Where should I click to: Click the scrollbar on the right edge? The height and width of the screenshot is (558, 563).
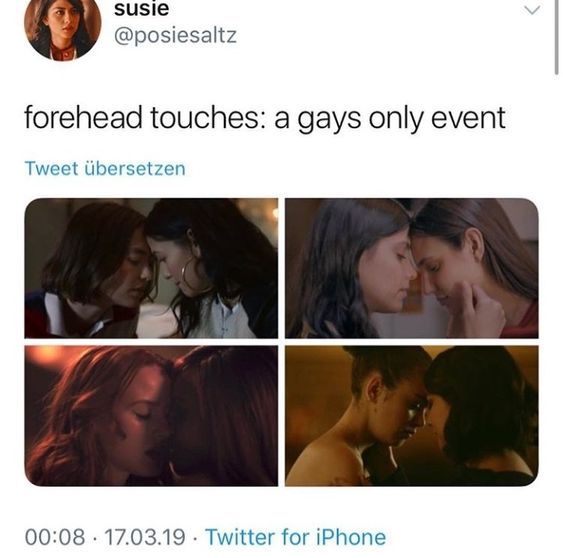557,36
